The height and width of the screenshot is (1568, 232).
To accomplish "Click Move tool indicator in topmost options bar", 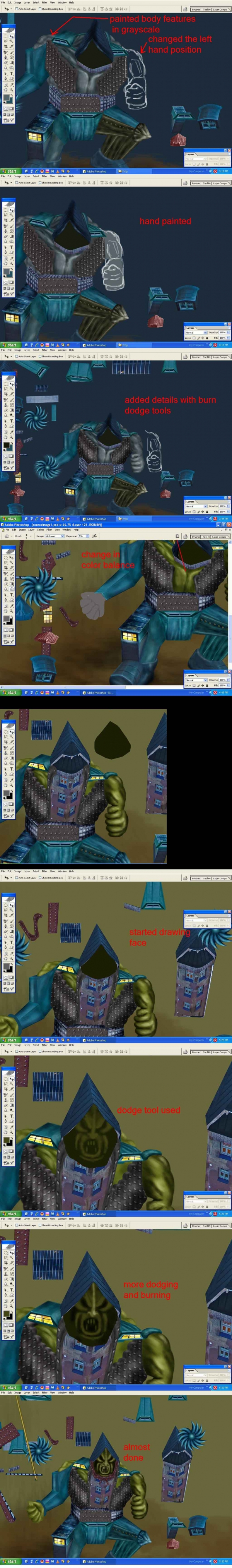I will coord(7,9).
